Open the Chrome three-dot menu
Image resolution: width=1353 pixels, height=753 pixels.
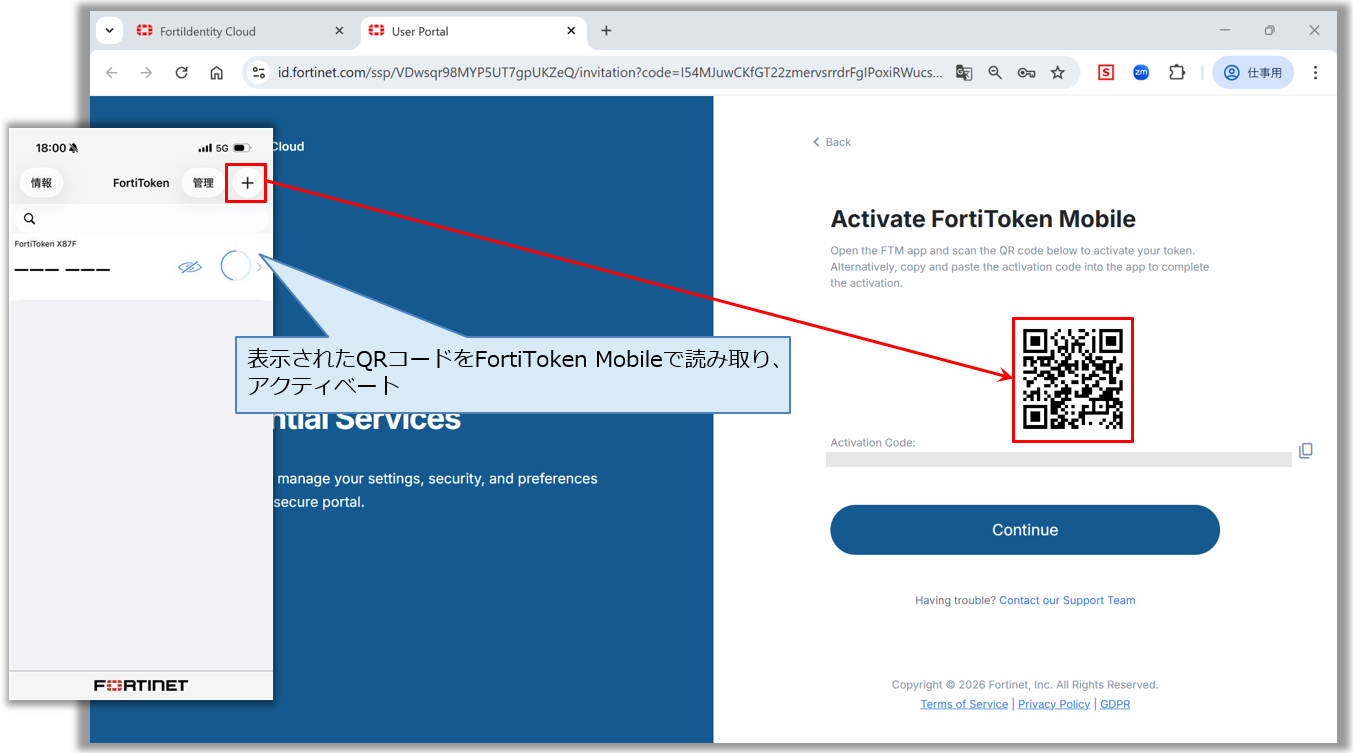1315,72
